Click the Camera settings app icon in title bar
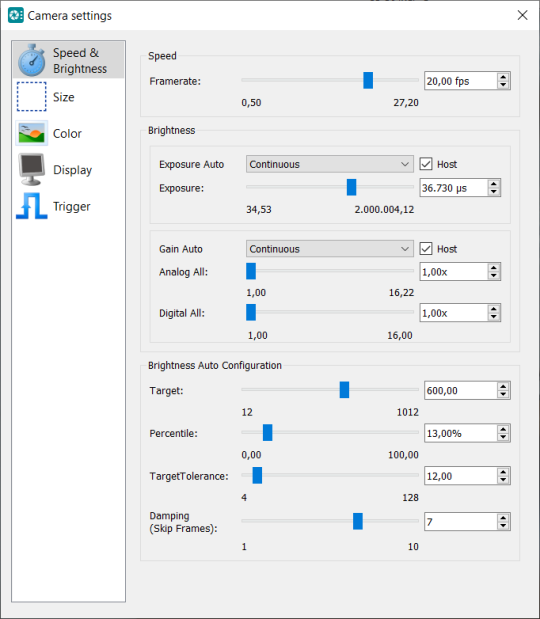 [x=16, y=15]
